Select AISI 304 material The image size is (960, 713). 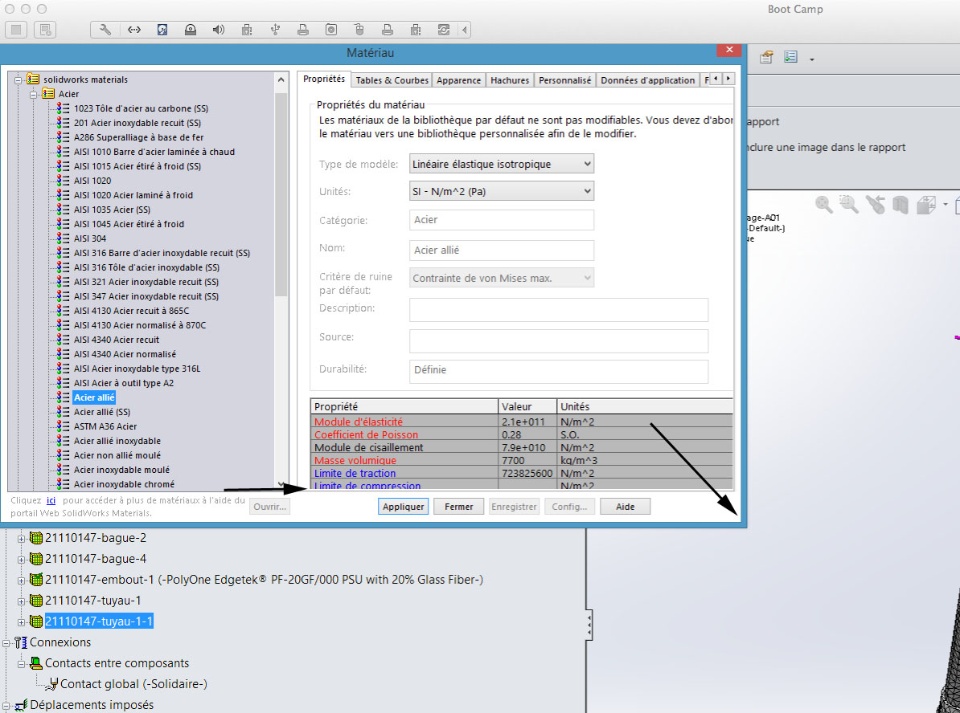point(90,239)
